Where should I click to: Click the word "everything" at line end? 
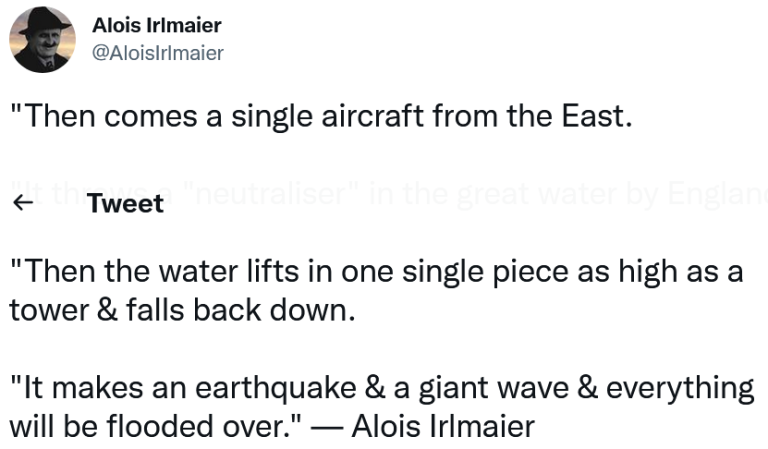pos(680,389)
